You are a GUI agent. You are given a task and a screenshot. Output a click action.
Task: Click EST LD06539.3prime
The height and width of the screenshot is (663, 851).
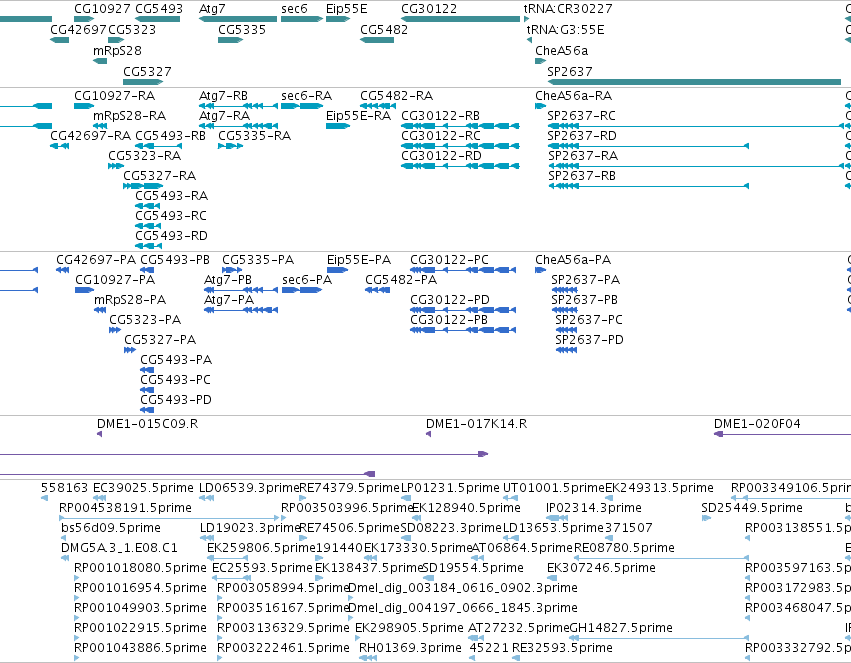pos(206,498)
